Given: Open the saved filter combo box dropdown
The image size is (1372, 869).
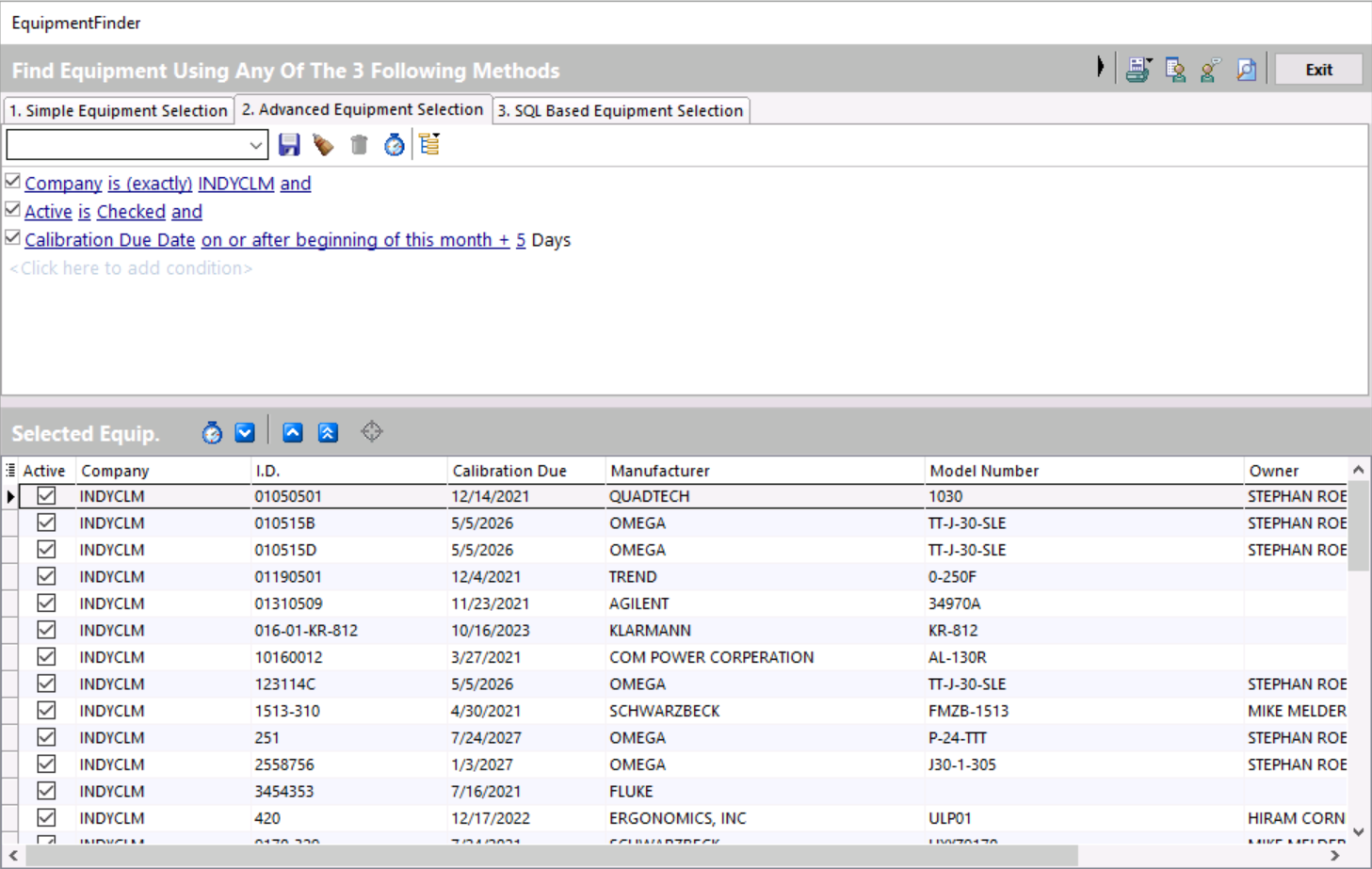Looking at the screenshot, I should click(x=255, y=145).
